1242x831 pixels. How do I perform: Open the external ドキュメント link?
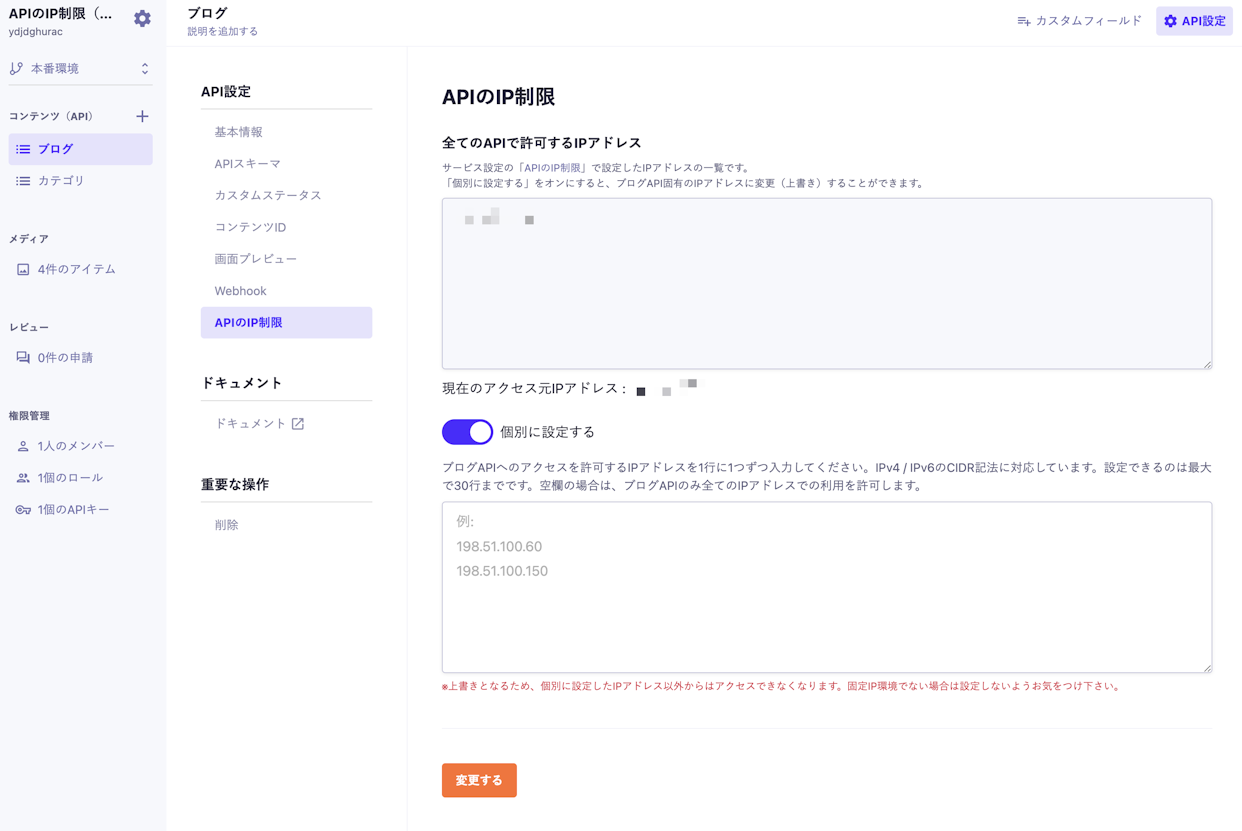[259, 424]
